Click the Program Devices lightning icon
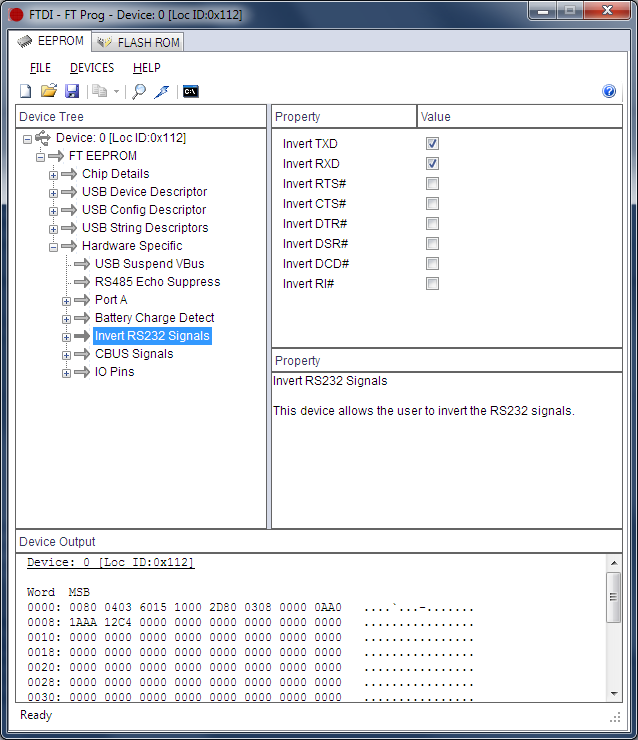Image resolution: width=638 pixels, height=740 pixels. 161,91
